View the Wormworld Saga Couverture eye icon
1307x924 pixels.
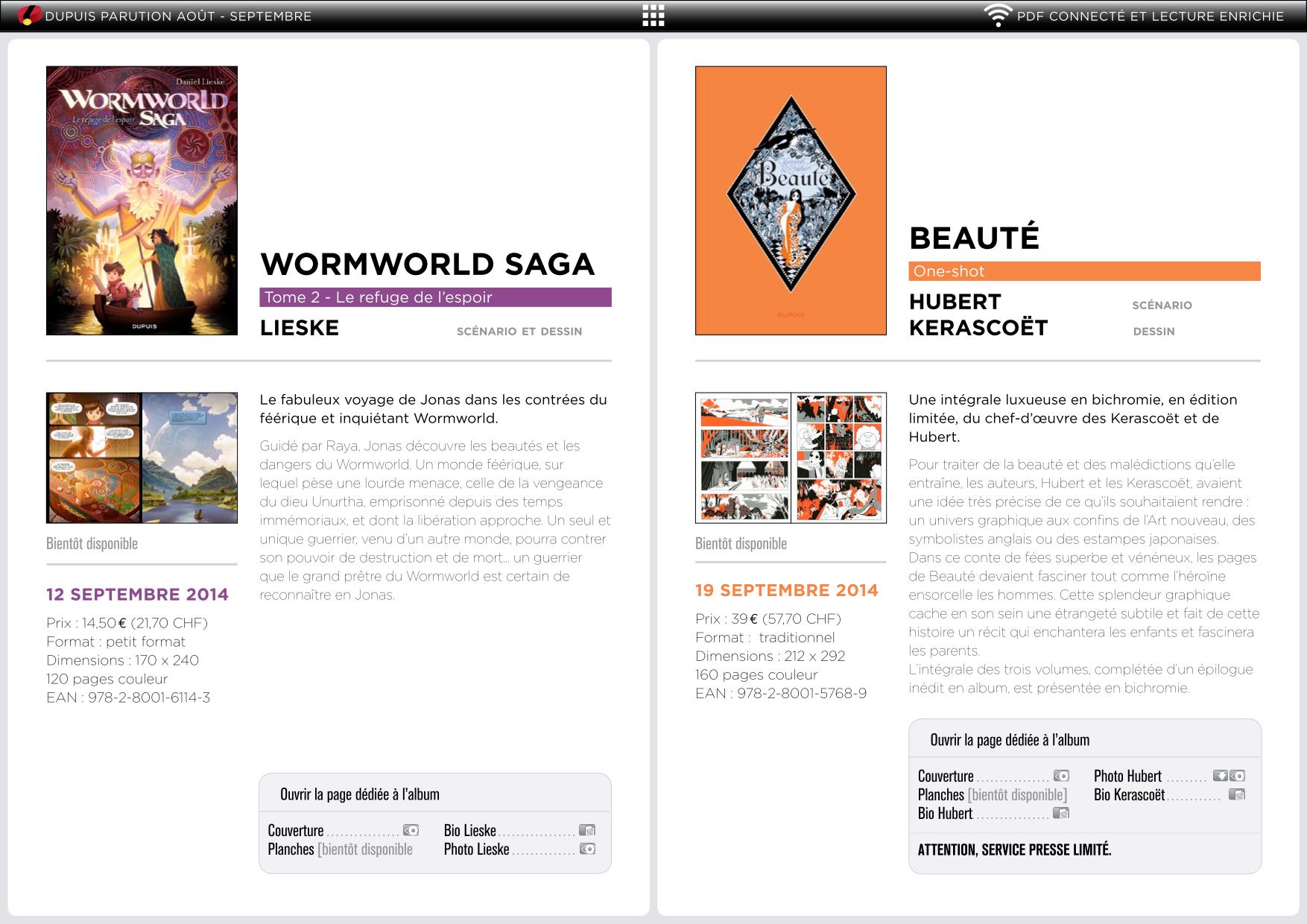[411, 830]
